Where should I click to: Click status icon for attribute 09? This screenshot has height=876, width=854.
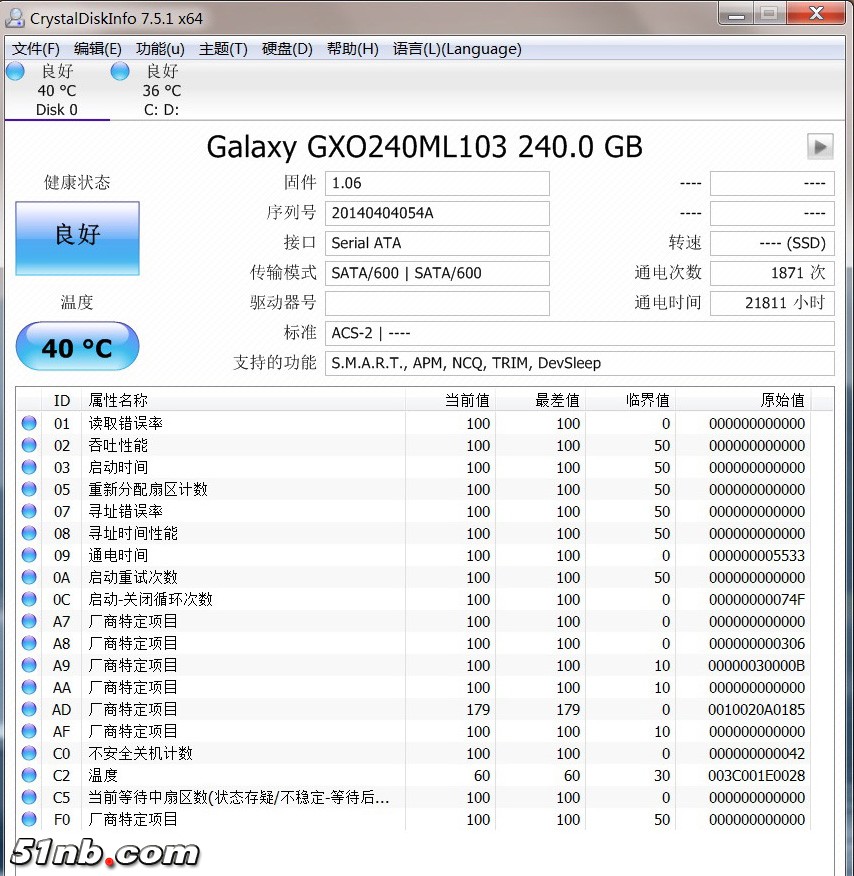tap(29, 555)
